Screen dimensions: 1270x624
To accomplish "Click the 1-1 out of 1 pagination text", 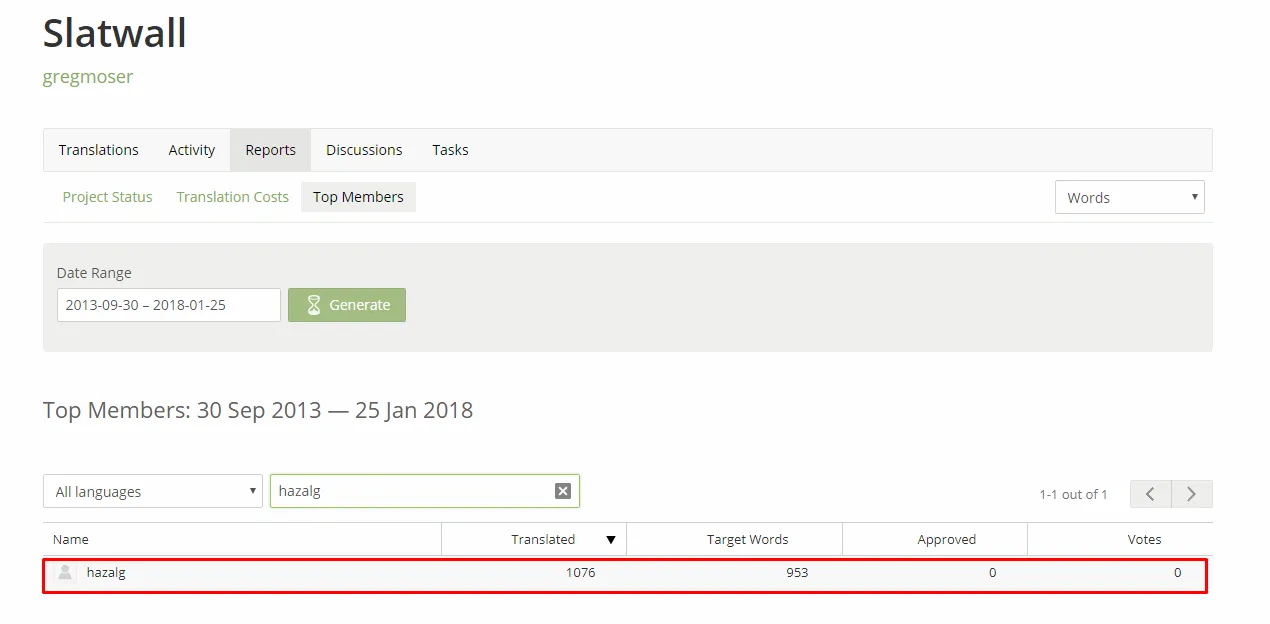I will coord(1073,494).
